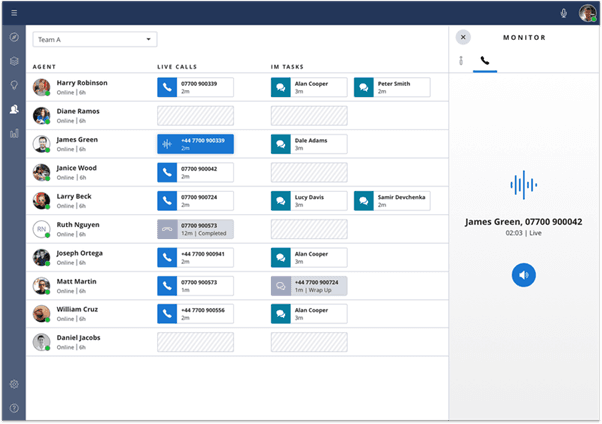This screenshot has height=424, width=602.
Task: Open the hamburger menu in top bar
Action: click(x=14, y=12)
